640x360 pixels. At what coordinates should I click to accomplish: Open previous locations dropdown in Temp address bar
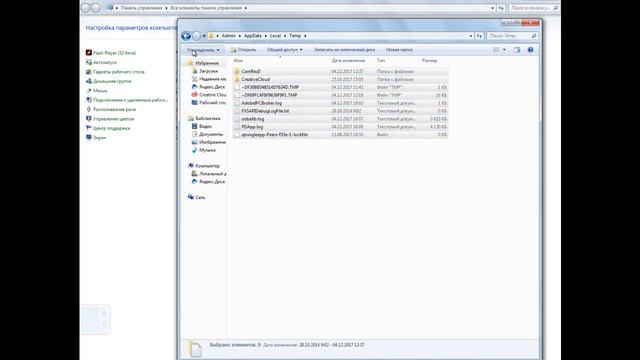[471, 36]
